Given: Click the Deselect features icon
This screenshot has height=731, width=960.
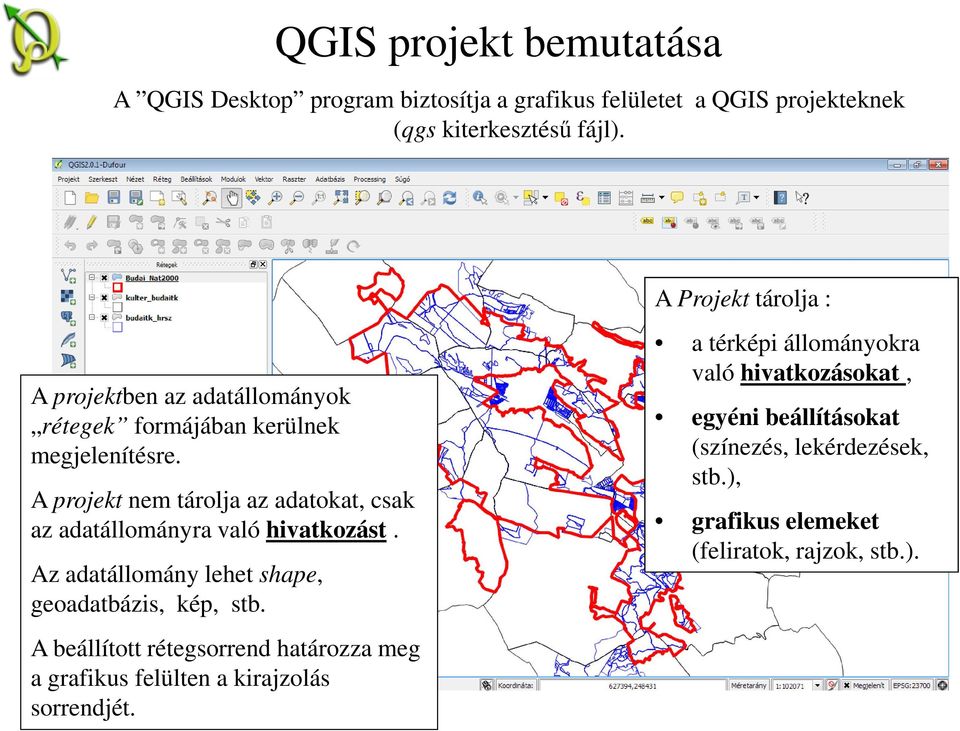Looking at the screenshot, I should coord(561,198).
